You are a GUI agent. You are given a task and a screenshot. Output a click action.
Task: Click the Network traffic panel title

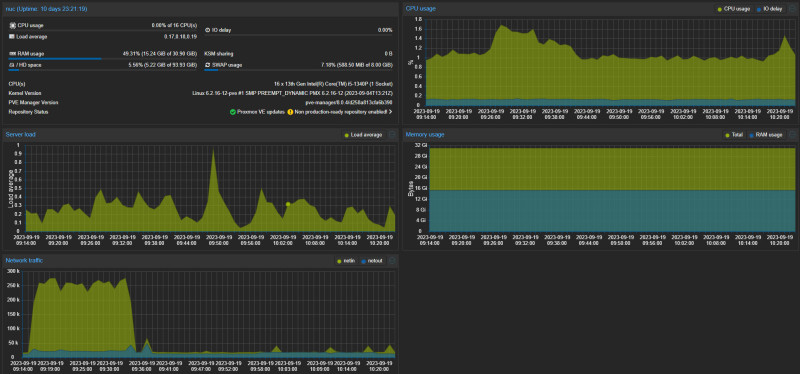pos(24,261)
